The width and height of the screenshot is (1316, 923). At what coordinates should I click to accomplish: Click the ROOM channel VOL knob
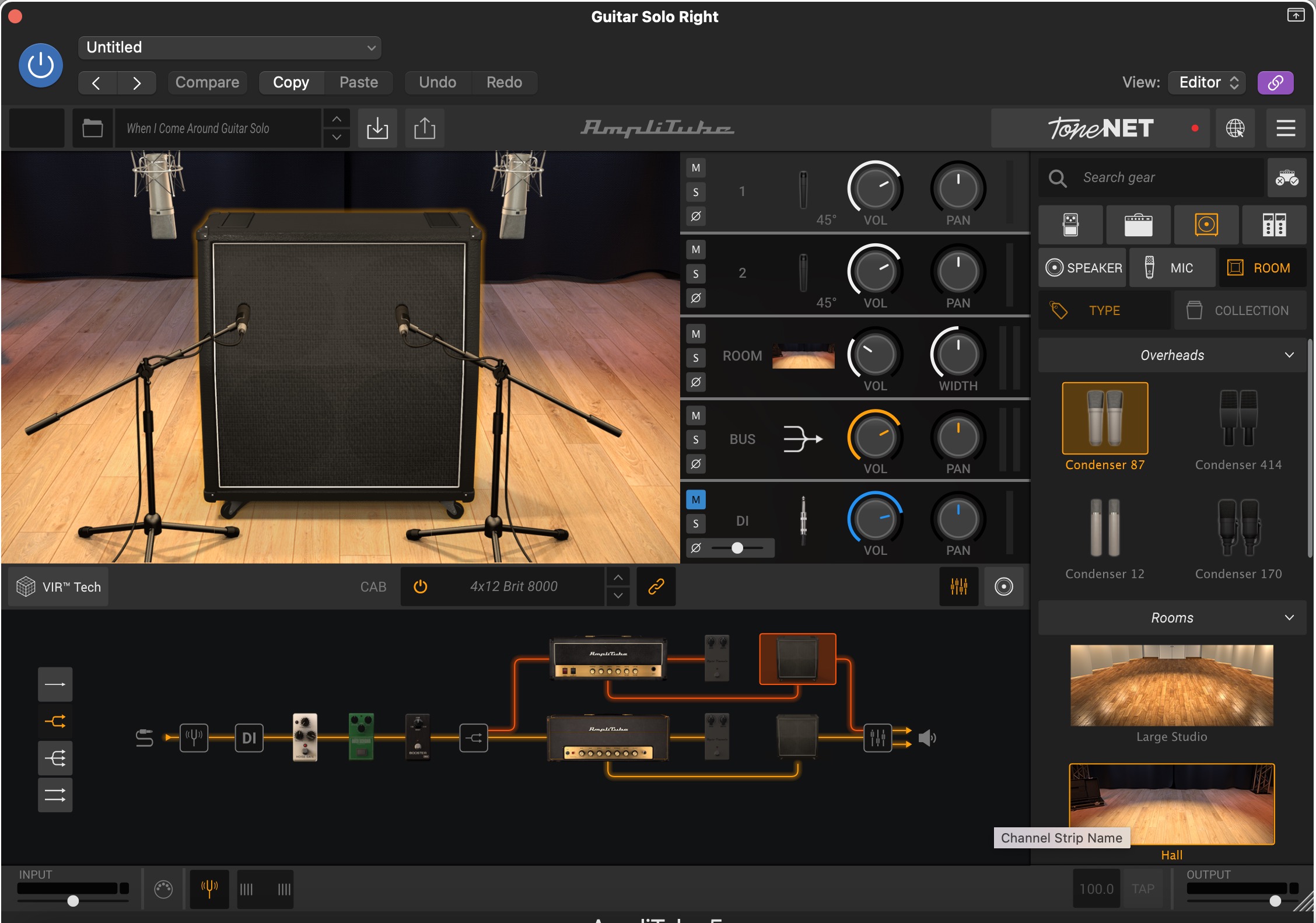875,355
